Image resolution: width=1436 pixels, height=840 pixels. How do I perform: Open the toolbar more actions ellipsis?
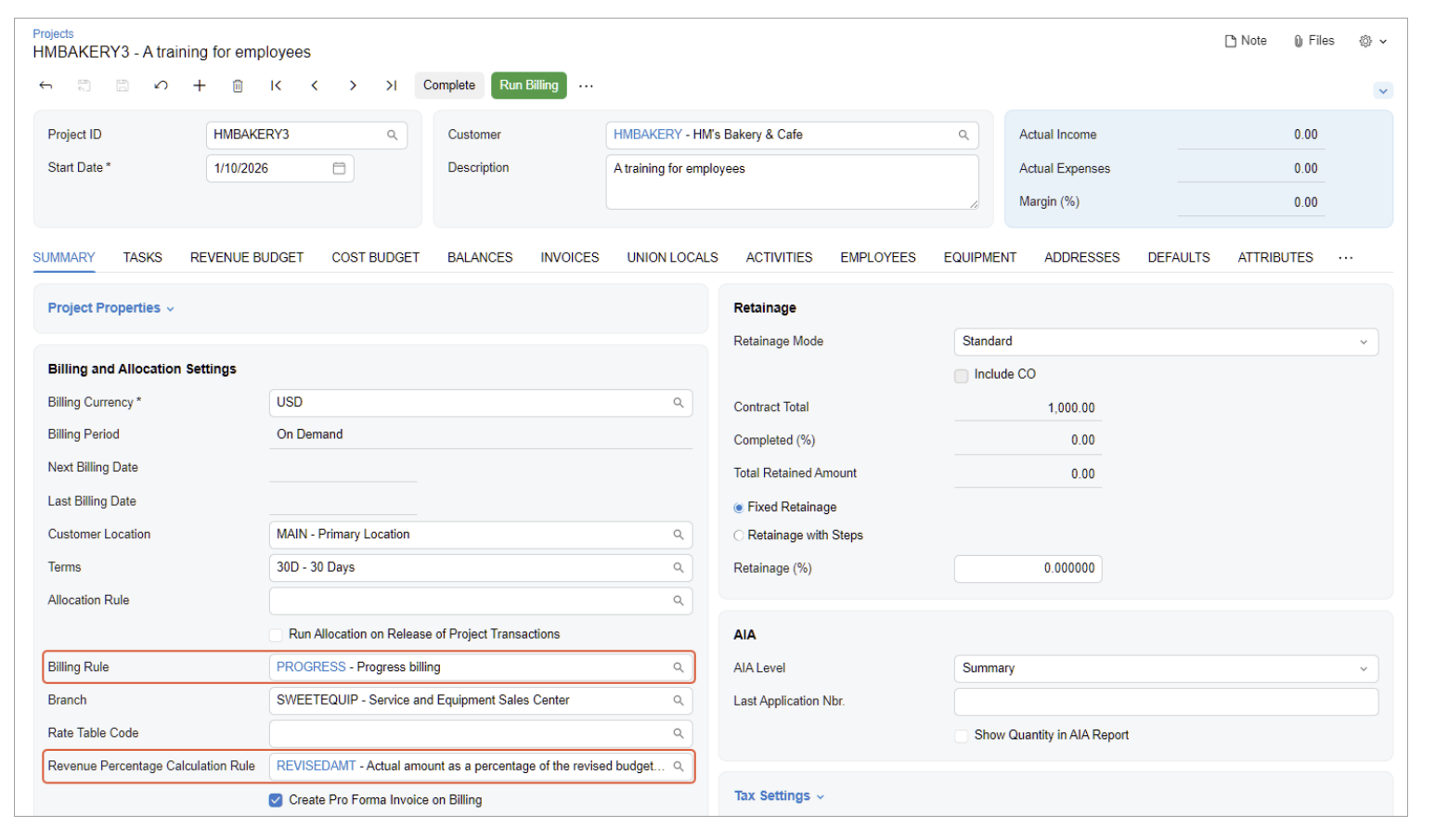(x=586, y=85)
